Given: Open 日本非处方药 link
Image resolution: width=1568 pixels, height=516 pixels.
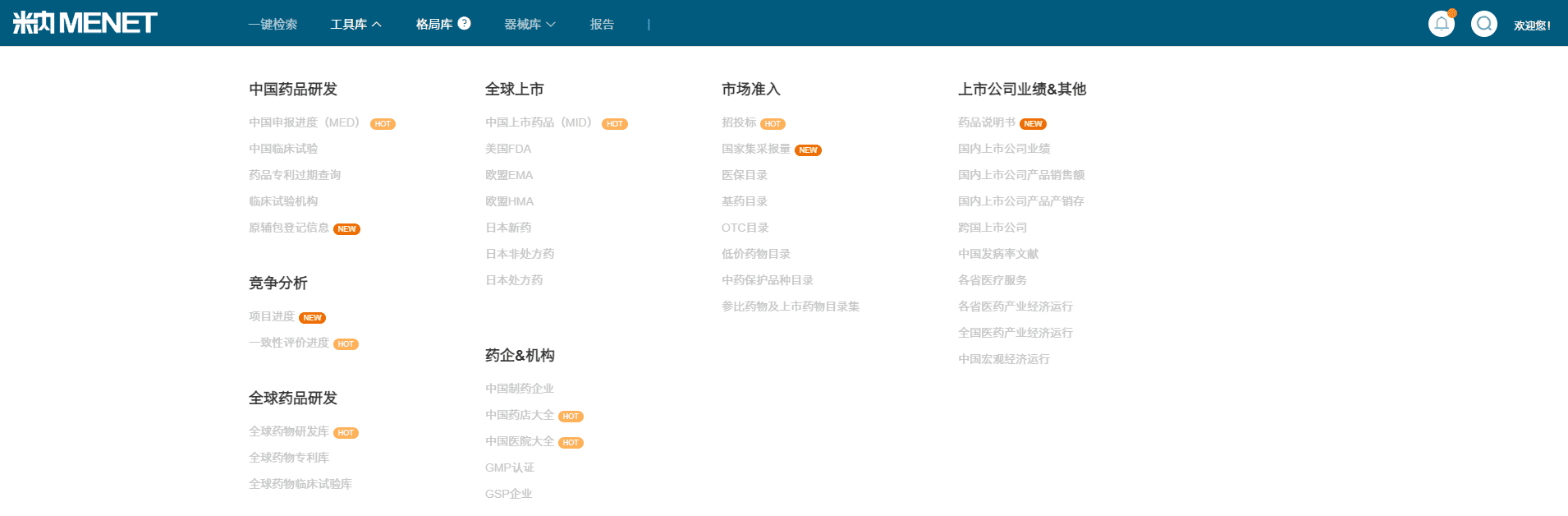Looking at the screenshot, I should (520, 254).
